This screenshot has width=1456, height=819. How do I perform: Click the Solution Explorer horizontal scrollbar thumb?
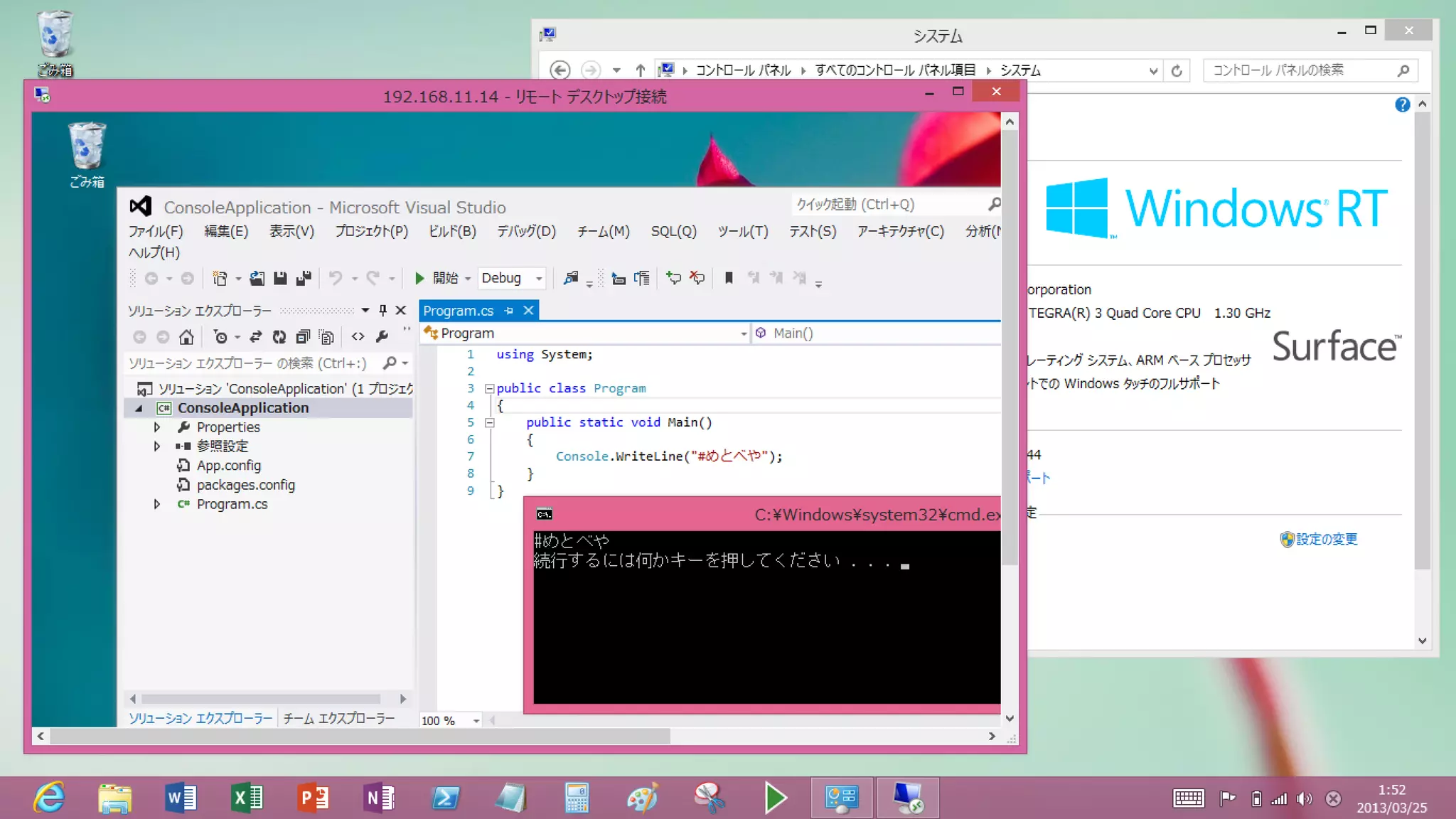(261, 699)
